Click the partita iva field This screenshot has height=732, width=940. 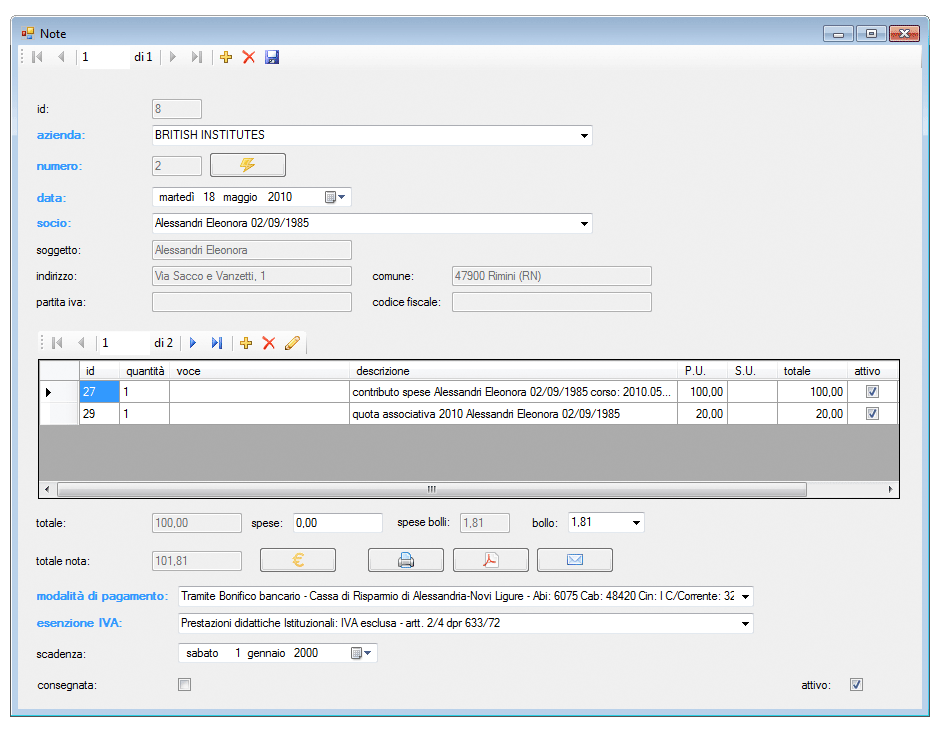pyautogui.click(x=252, y=302)
